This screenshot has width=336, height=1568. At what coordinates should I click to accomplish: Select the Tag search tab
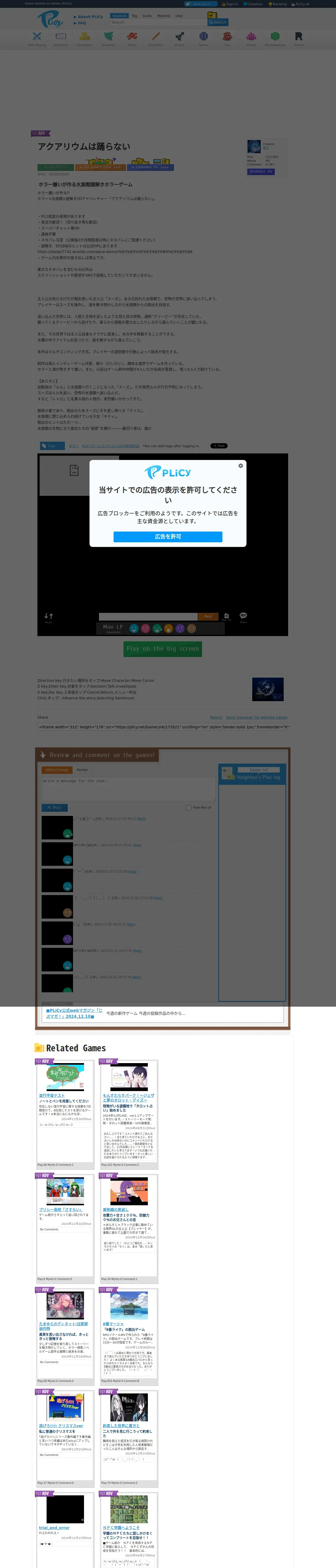pyautogui.click(x=134, y=16)
